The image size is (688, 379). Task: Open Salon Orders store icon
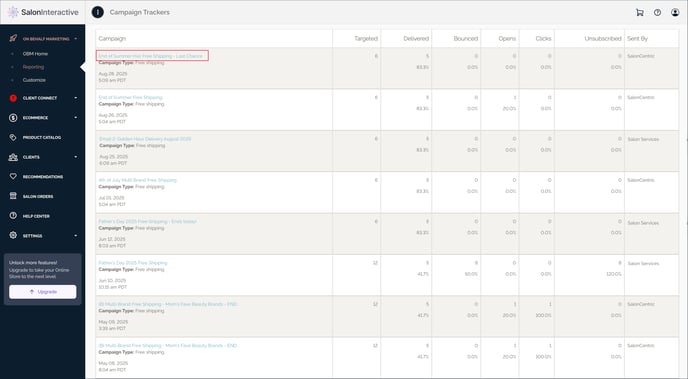13,196
